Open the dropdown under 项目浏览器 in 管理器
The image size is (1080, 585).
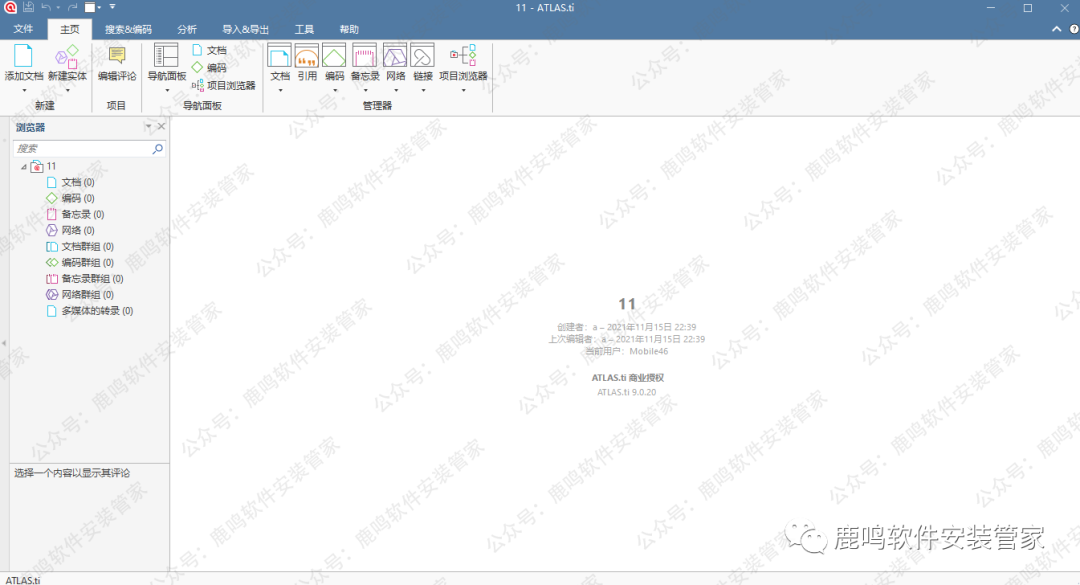point(463,90)
